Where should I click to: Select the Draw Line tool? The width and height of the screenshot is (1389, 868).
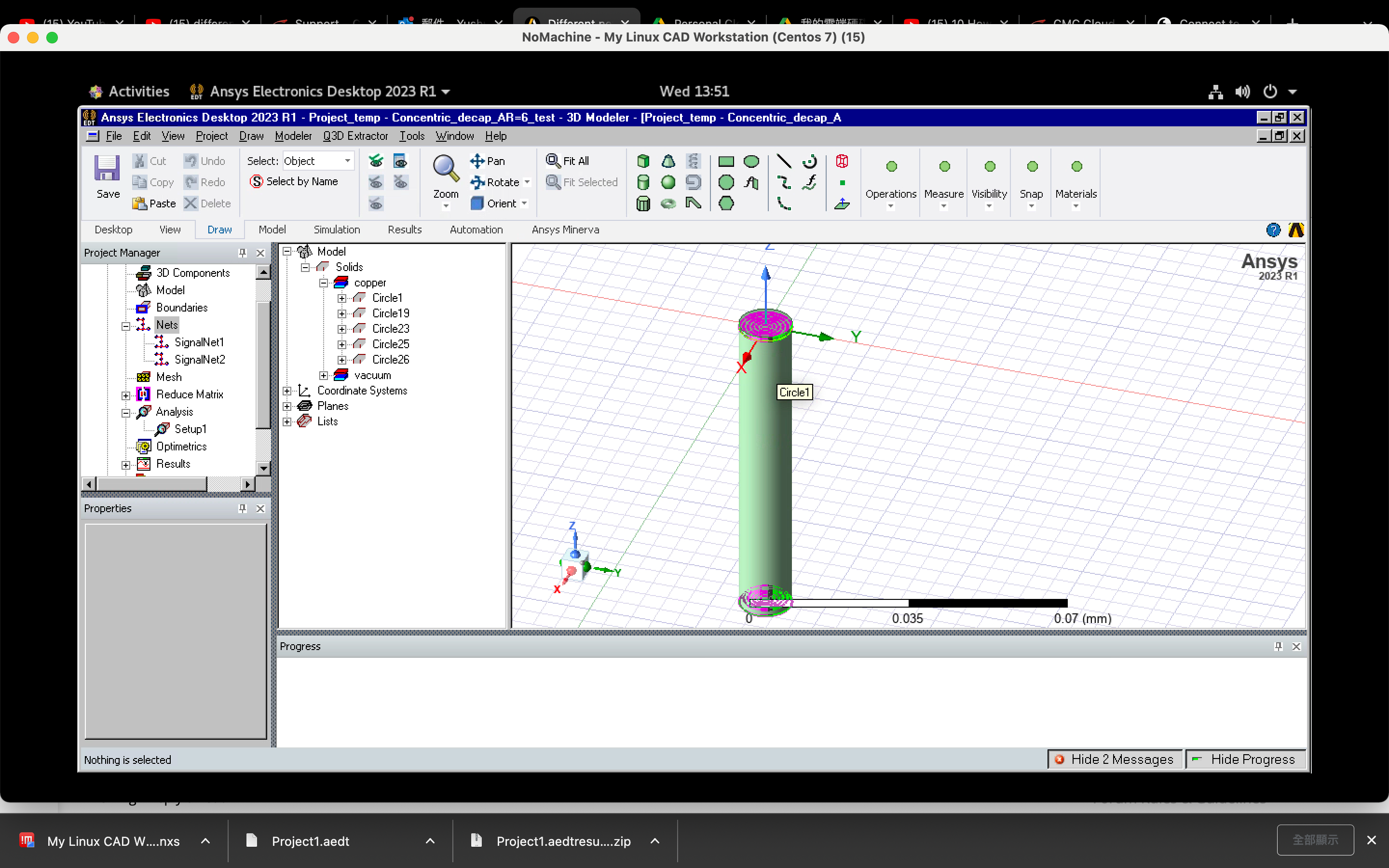783,162
